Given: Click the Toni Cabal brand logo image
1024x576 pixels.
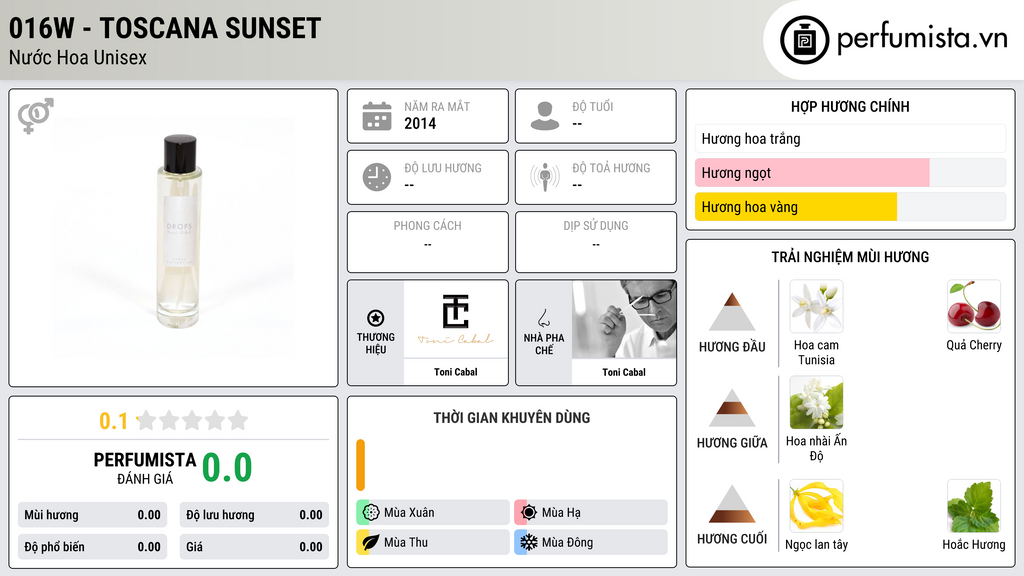Looking at the screenshot, I should [456, 319].
